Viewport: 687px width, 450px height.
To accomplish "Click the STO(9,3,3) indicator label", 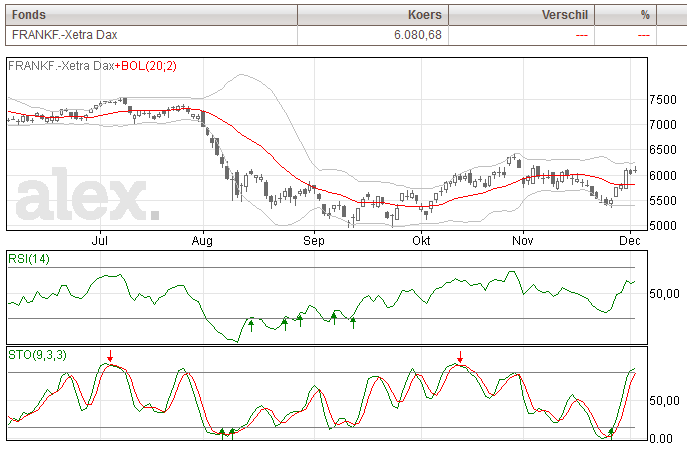I will pos(37,354).
